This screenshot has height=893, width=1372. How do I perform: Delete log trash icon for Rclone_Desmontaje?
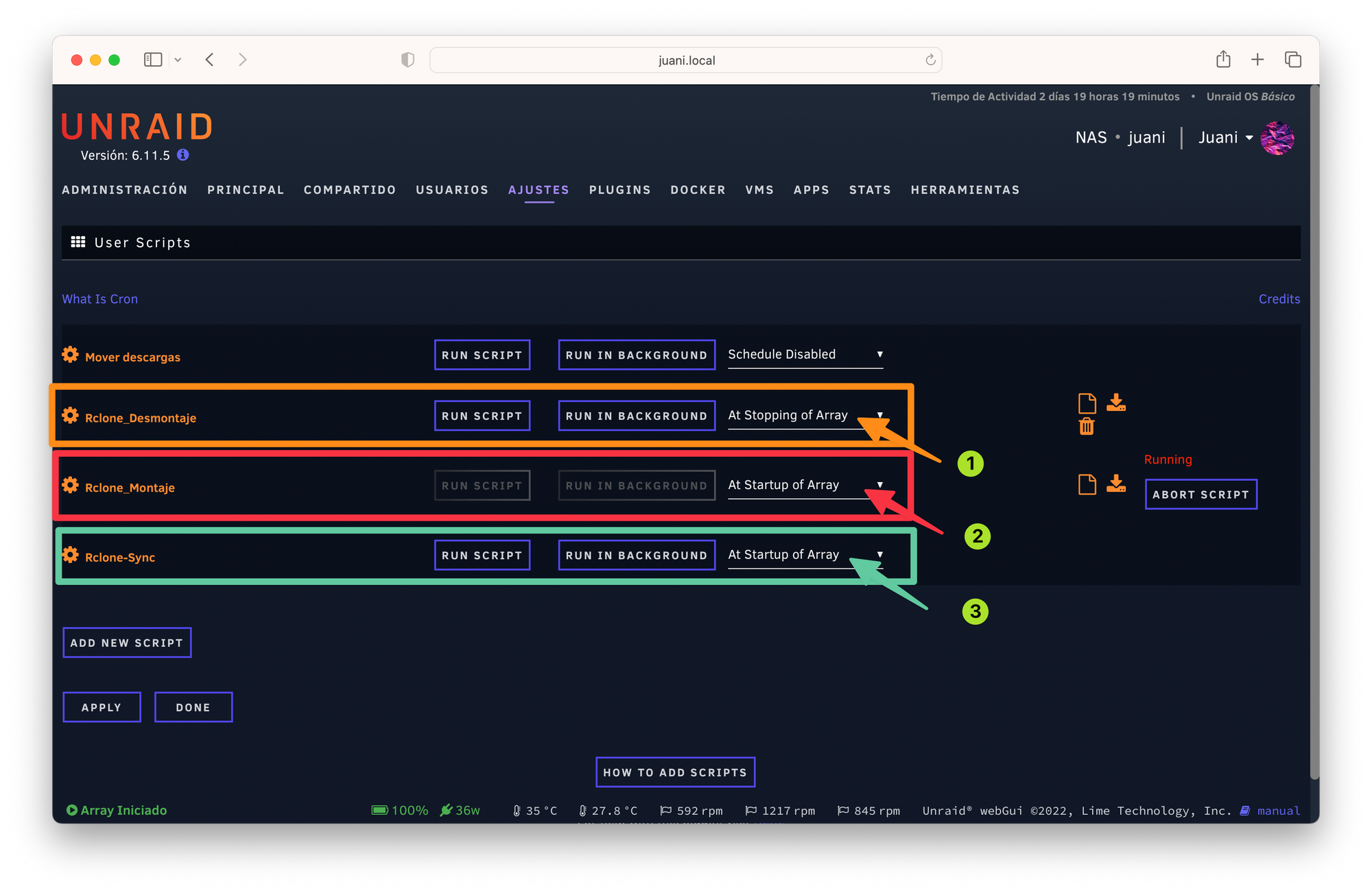point(1087,427)
